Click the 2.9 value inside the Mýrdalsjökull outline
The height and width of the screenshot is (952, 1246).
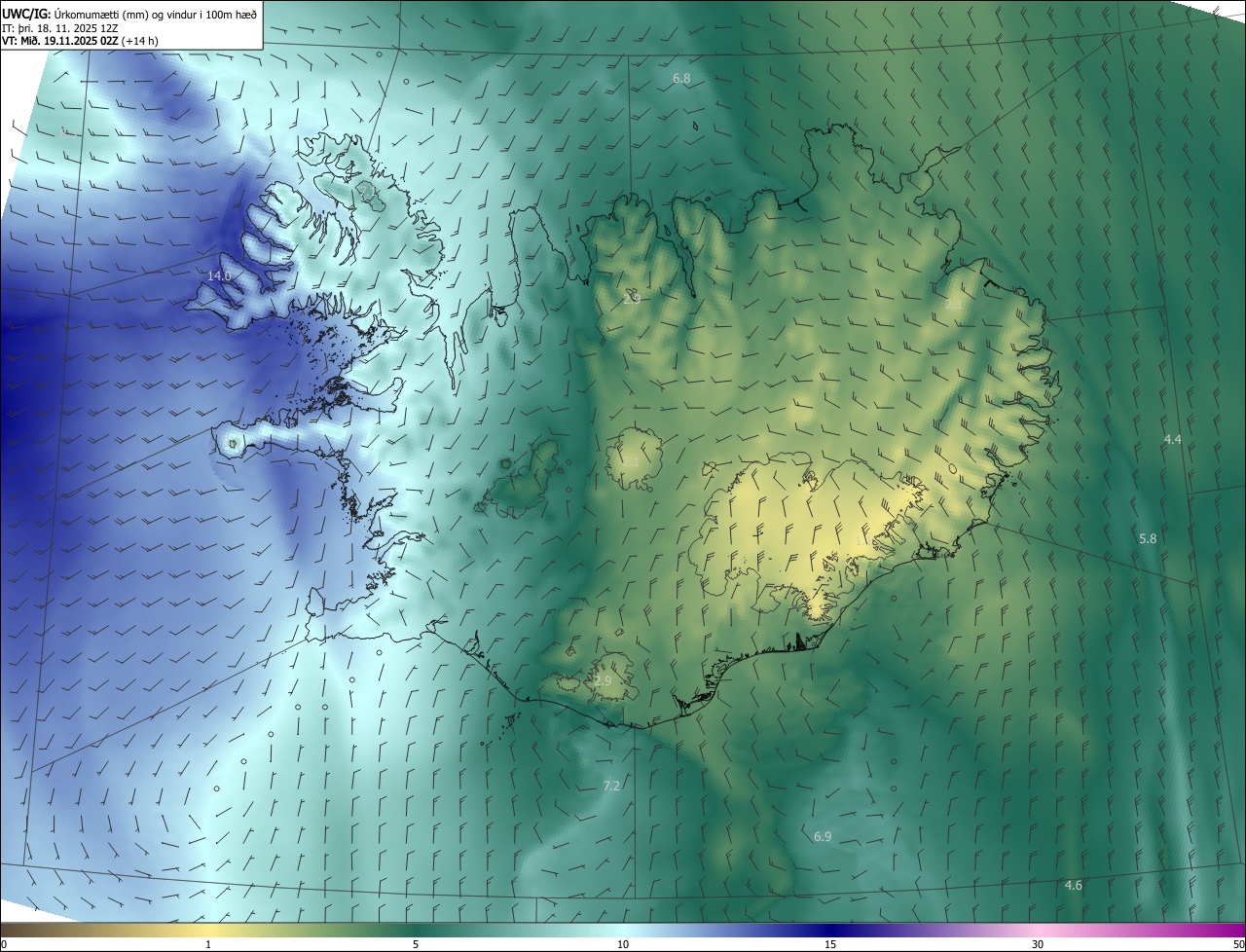tap(603, 681)
